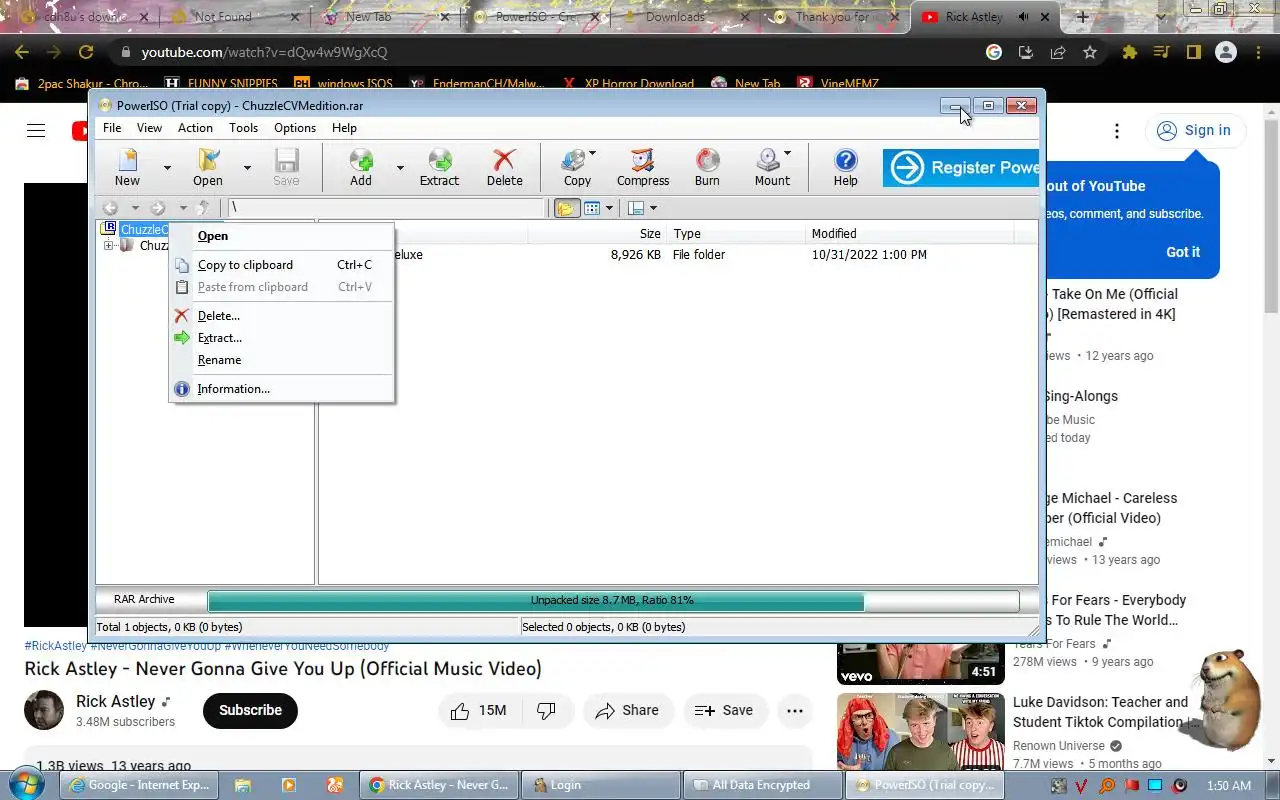The image size is (1280, 800).
Task: Open dropdown arrow next to Open
Action: pyautogui.click(x=247, y=168)
